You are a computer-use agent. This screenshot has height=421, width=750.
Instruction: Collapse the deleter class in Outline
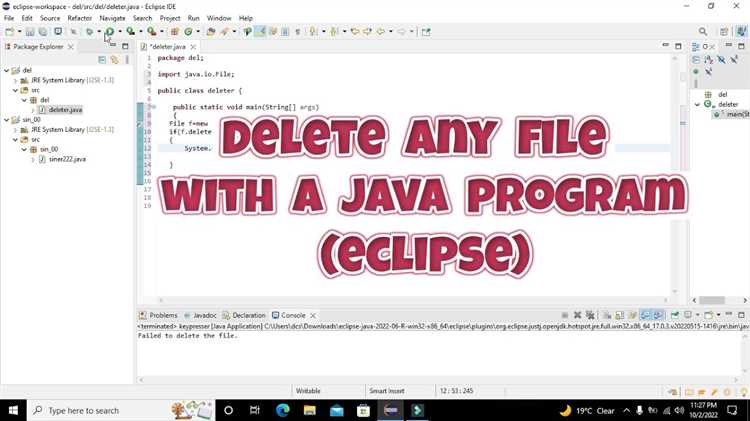coord(697,104)
